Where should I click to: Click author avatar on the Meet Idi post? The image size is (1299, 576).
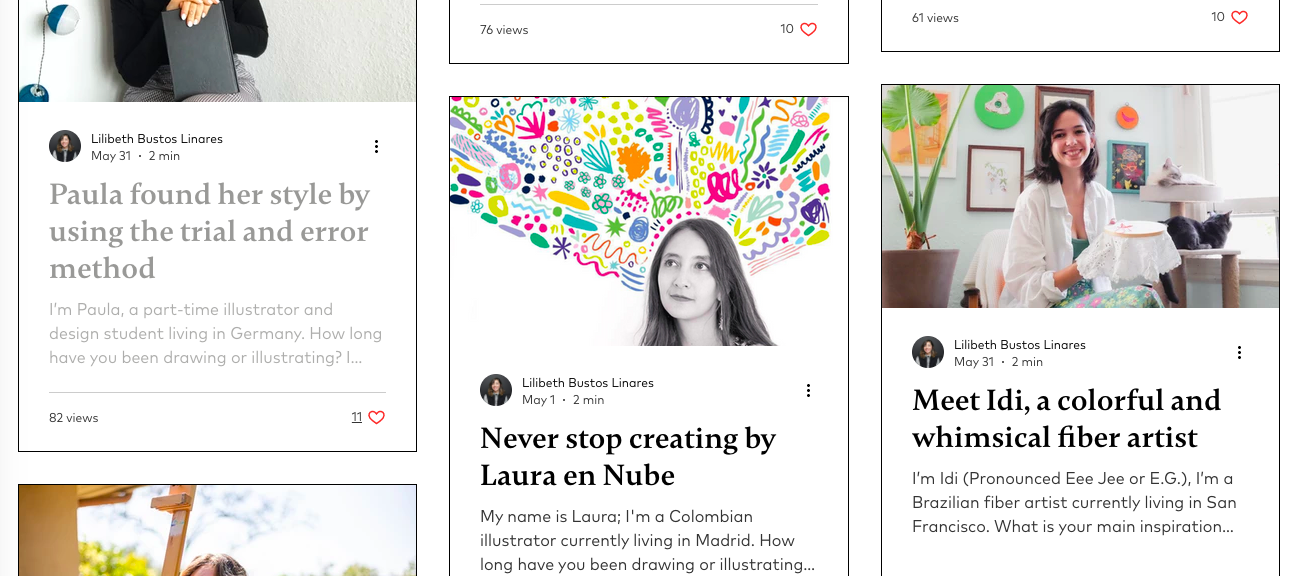[x=928, y=352]
